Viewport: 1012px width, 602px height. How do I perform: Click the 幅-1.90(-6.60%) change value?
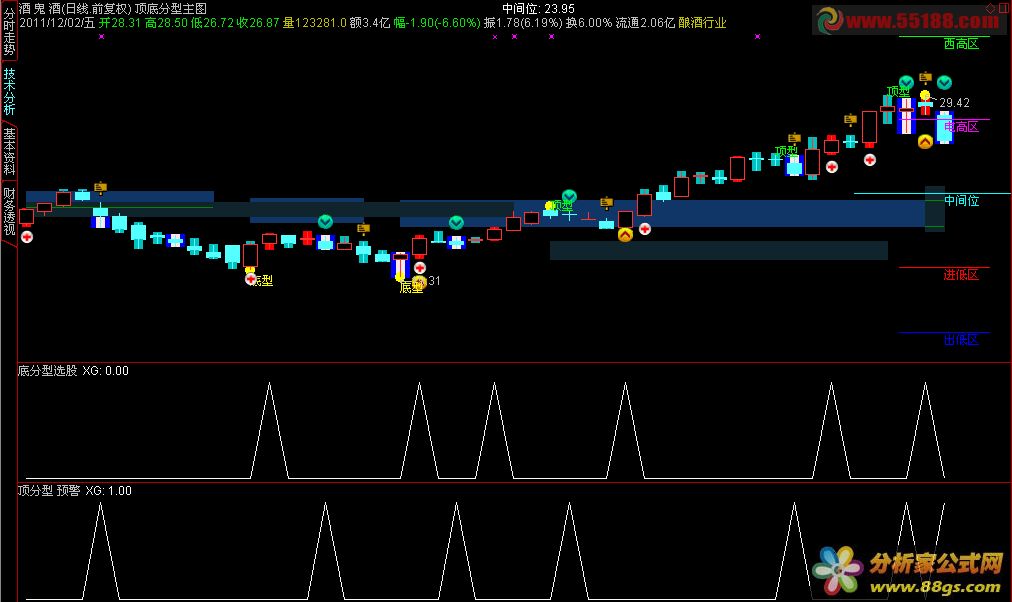[x=437, y=23]
